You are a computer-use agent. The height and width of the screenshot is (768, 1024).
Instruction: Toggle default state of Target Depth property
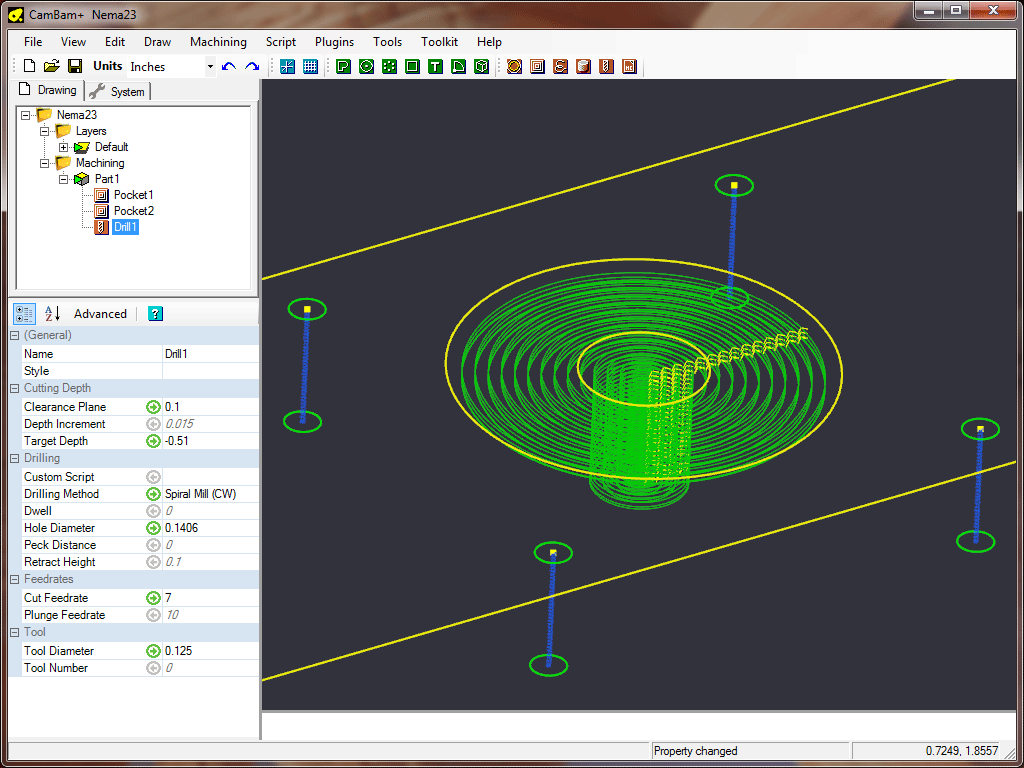coord(153,441)
